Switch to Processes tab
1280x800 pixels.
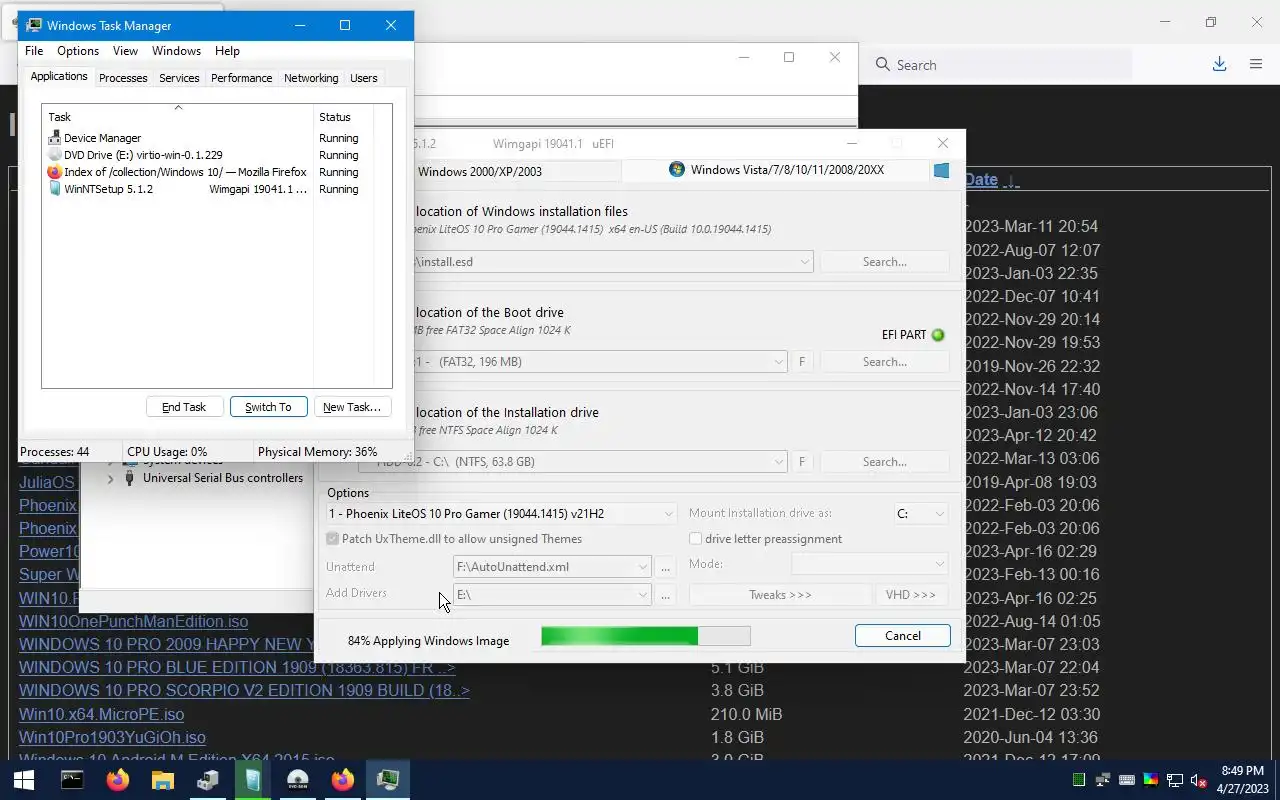coord(123,78)
